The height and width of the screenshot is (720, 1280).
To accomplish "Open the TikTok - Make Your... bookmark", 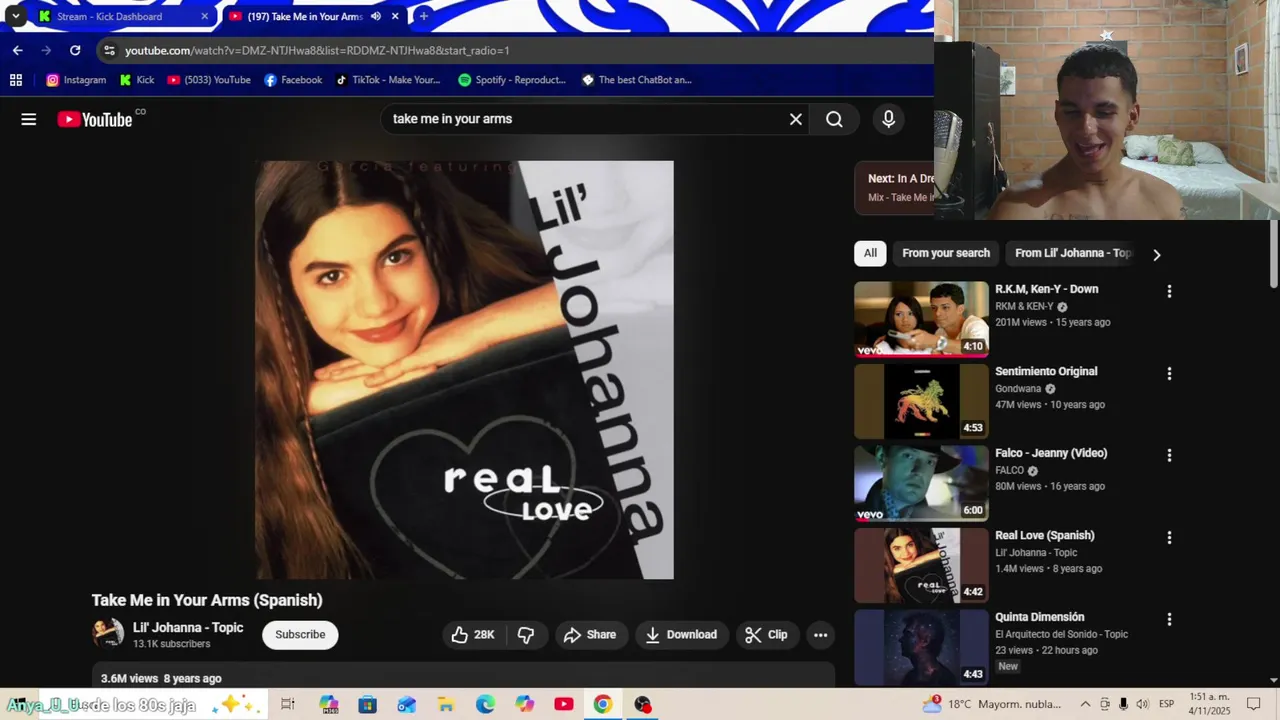I will 387,80.
